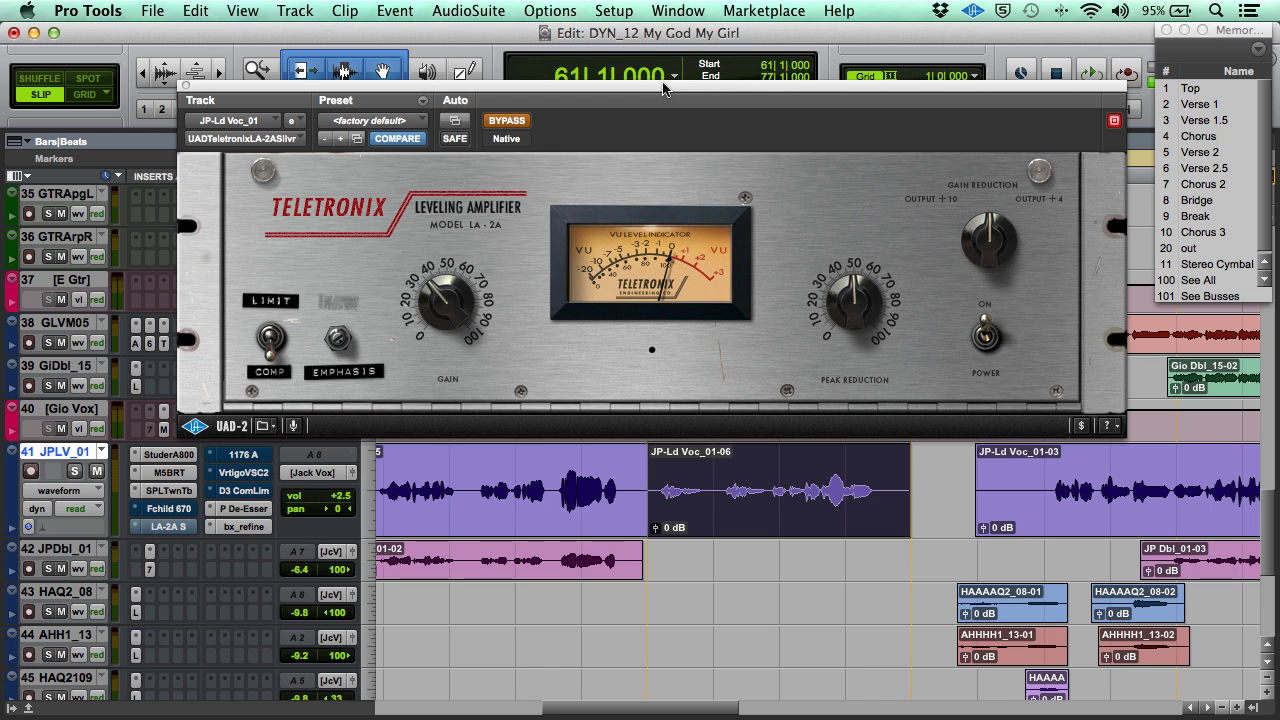Viewport: 1280px width, 720px height.
Task: Click the stop button in transport
Action: 1056,73
